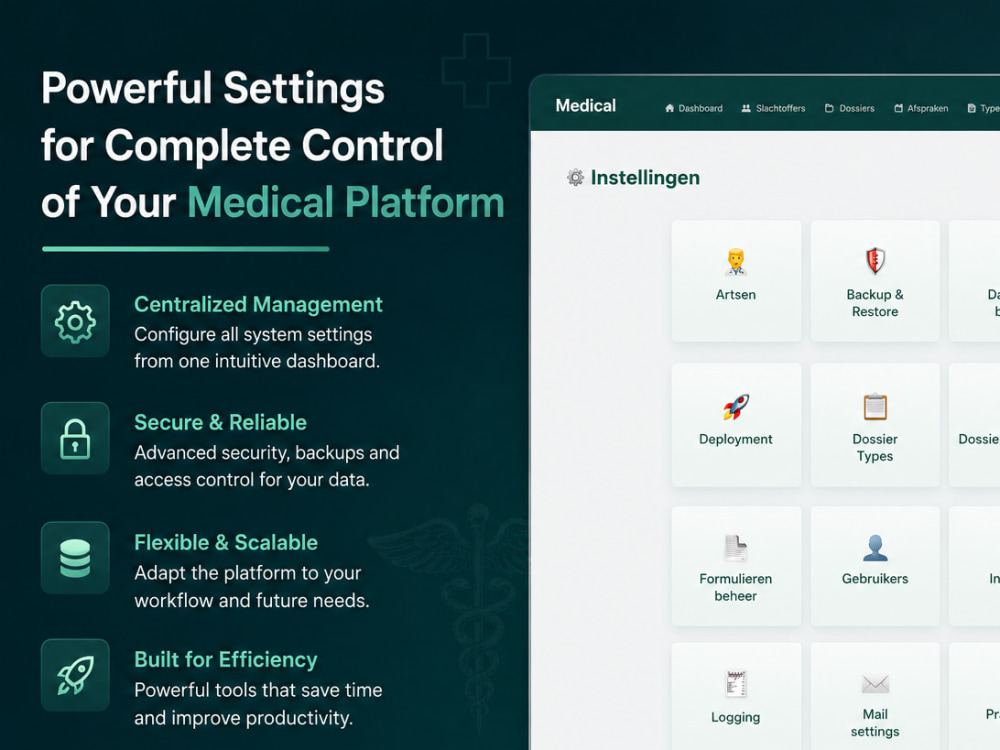This screenshot has height=750, width=1000.
Task: Click the 'Medical Platform' green title text
Action: click(346, 203)
